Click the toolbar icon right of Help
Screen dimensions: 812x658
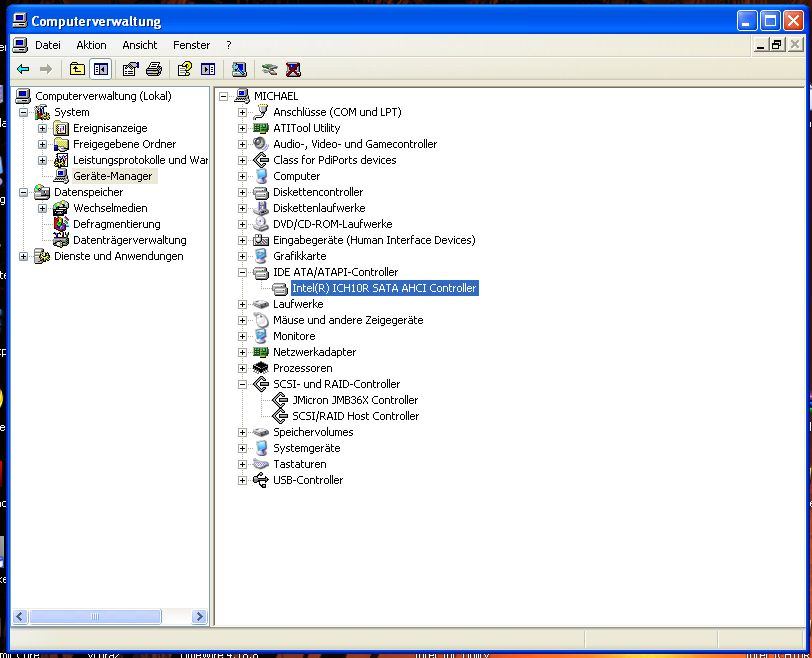tap(208, 69)
